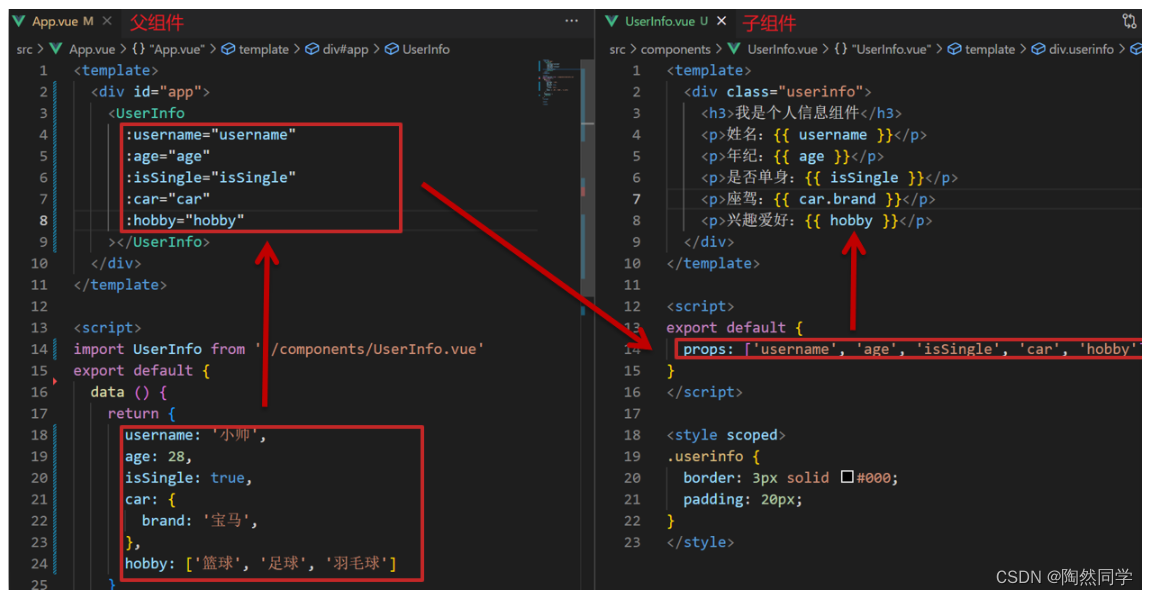The image size is (1149, 596).
Task: Click the h3 我是个人信息组件 line
Action: [801, 113]
